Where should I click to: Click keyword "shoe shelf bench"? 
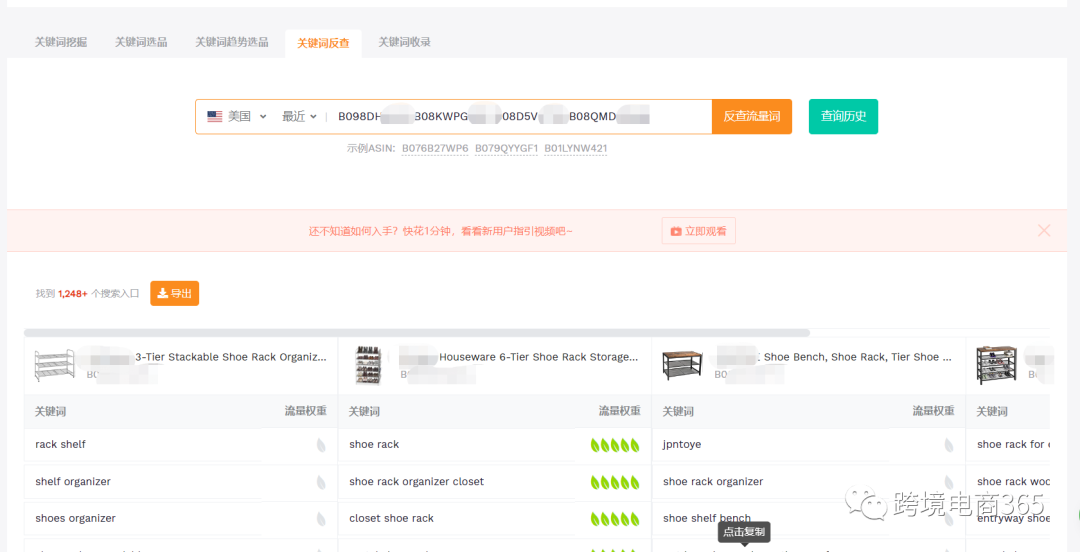pos(707,518)
